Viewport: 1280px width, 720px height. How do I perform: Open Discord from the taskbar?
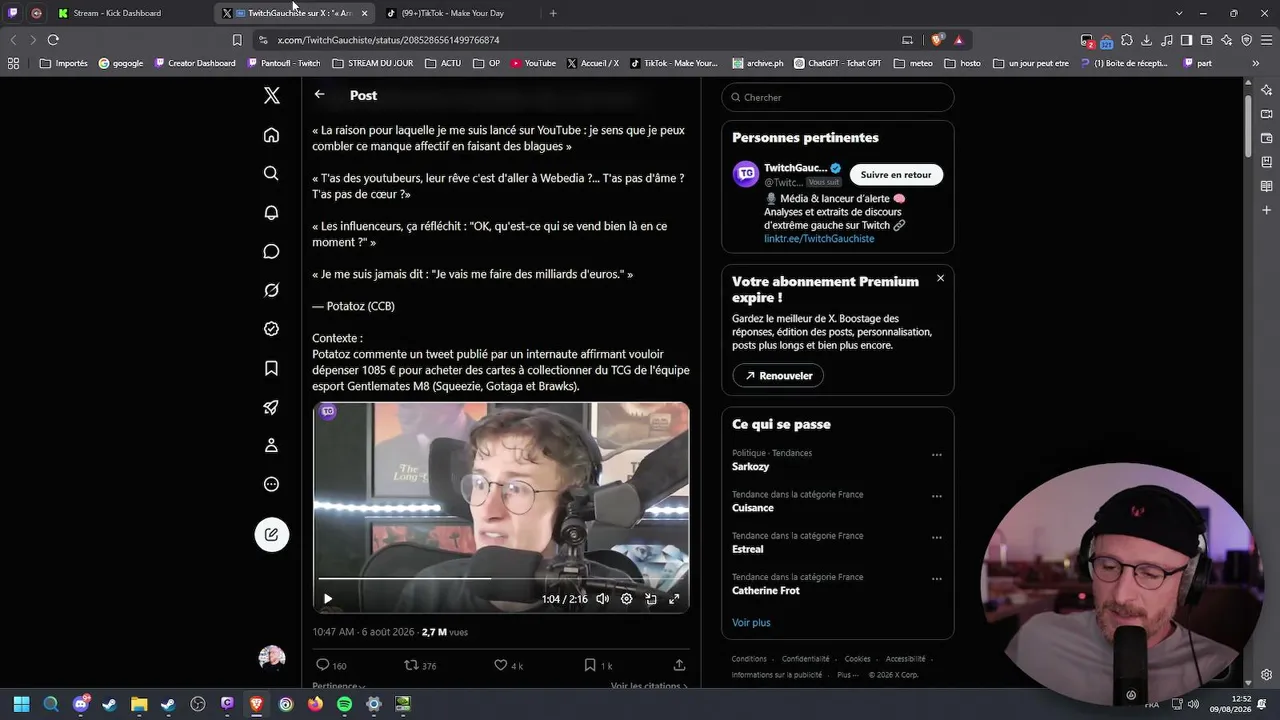(81, 704)
